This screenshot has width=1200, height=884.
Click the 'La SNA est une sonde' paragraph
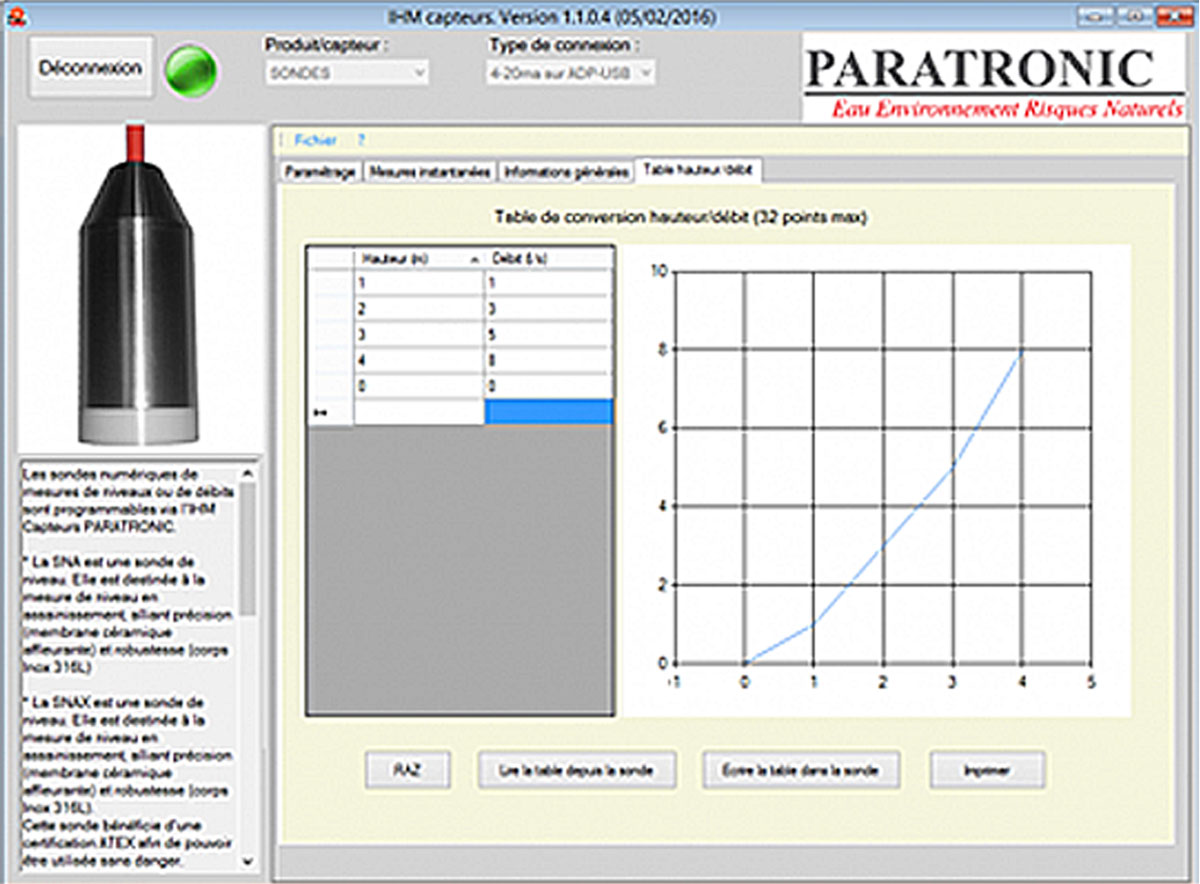pos(129,617)
